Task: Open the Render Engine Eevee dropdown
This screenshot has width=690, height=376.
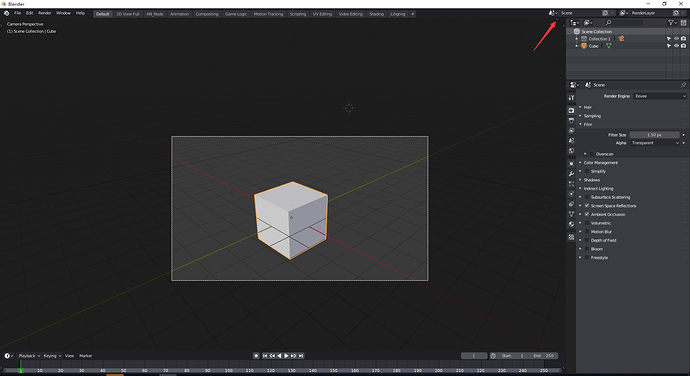Action: coord(659,96)
